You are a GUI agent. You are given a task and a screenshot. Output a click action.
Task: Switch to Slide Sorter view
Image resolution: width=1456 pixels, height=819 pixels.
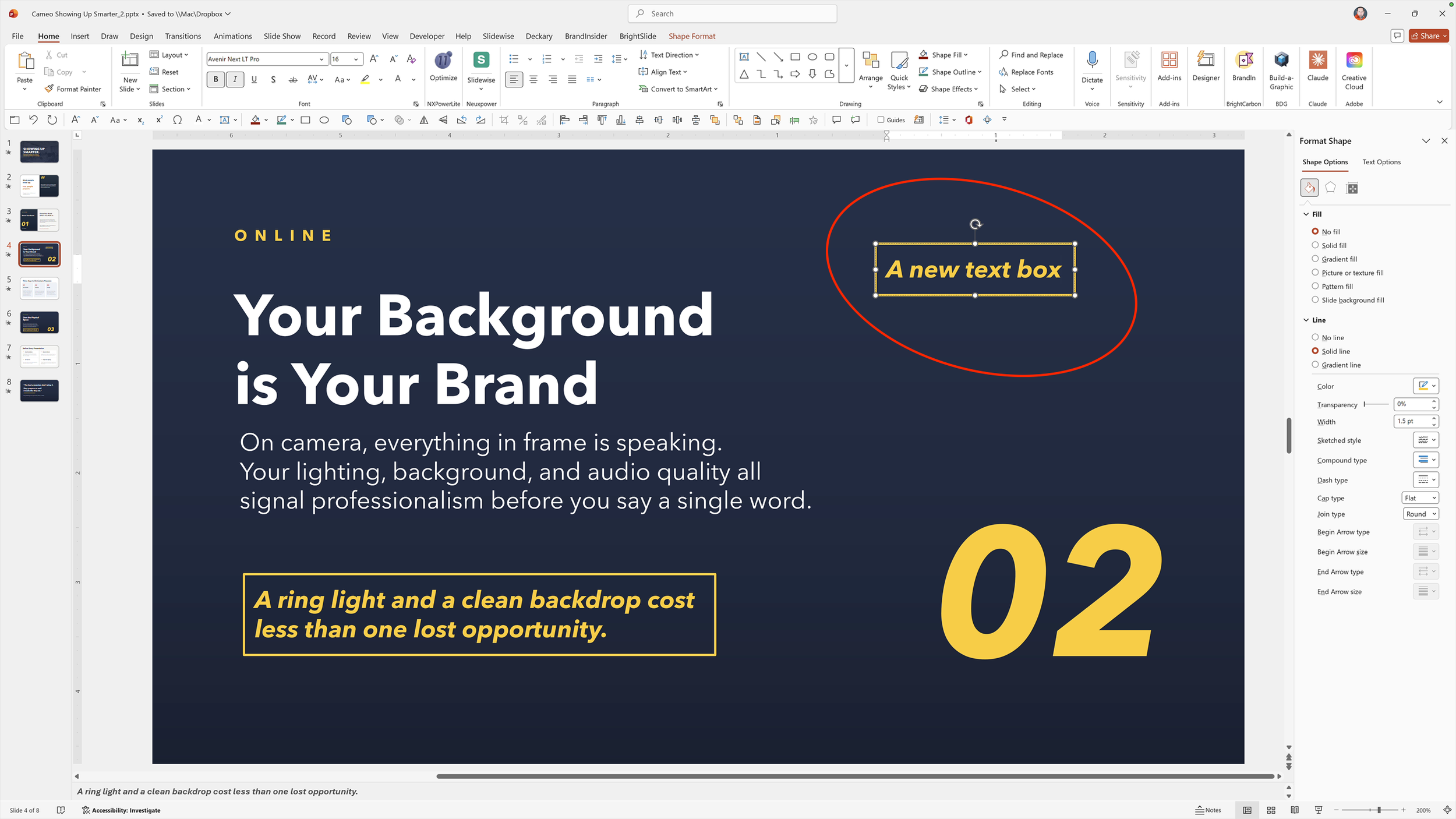click(x=1271, y=810)
